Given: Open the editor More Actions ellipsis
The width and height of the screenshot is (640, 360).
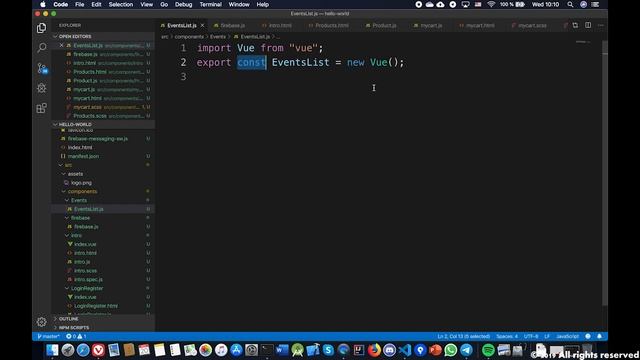Looking at the screenshot, I should tap(600, 25).
